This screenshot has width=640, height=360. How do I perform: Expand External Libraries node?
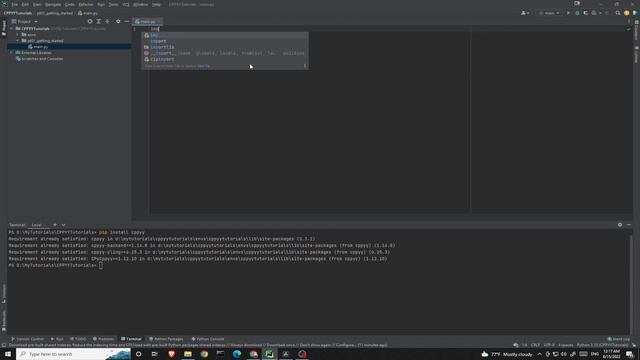(x=11, y=53)
